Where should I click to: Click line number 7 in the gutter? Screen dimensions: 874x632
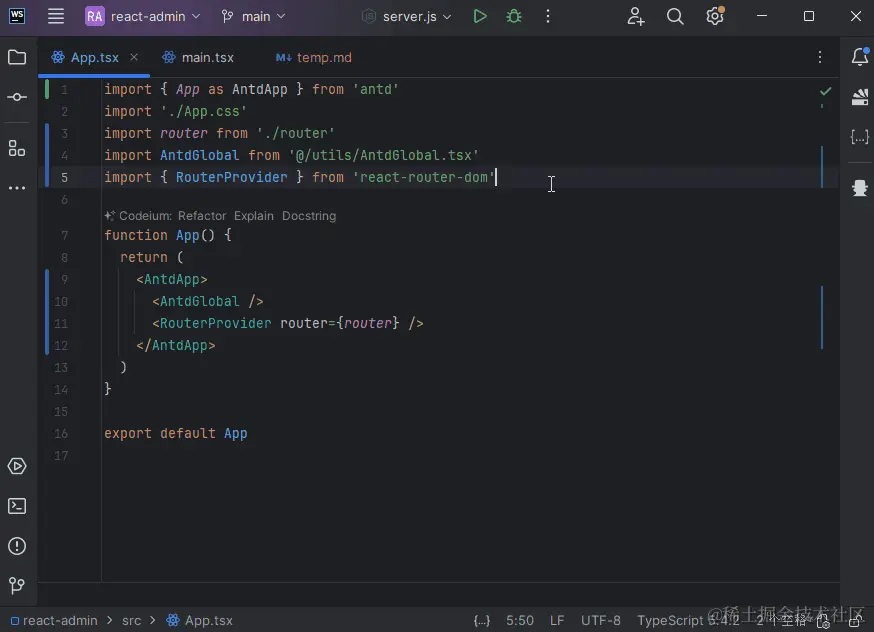tap(65, 236)
